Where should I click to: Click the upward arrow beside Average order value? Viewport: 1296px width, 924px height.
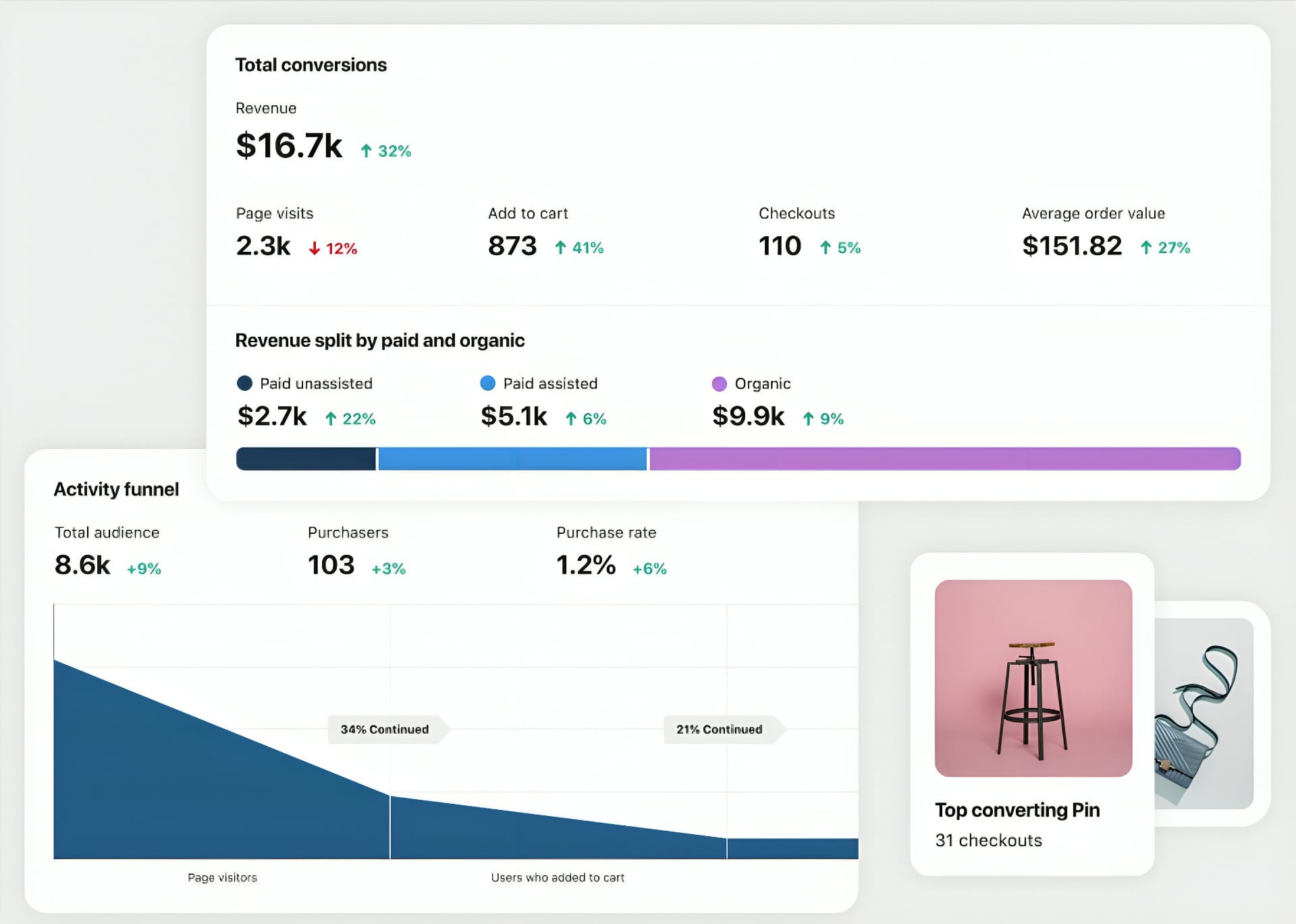(x=1147, y=248)
